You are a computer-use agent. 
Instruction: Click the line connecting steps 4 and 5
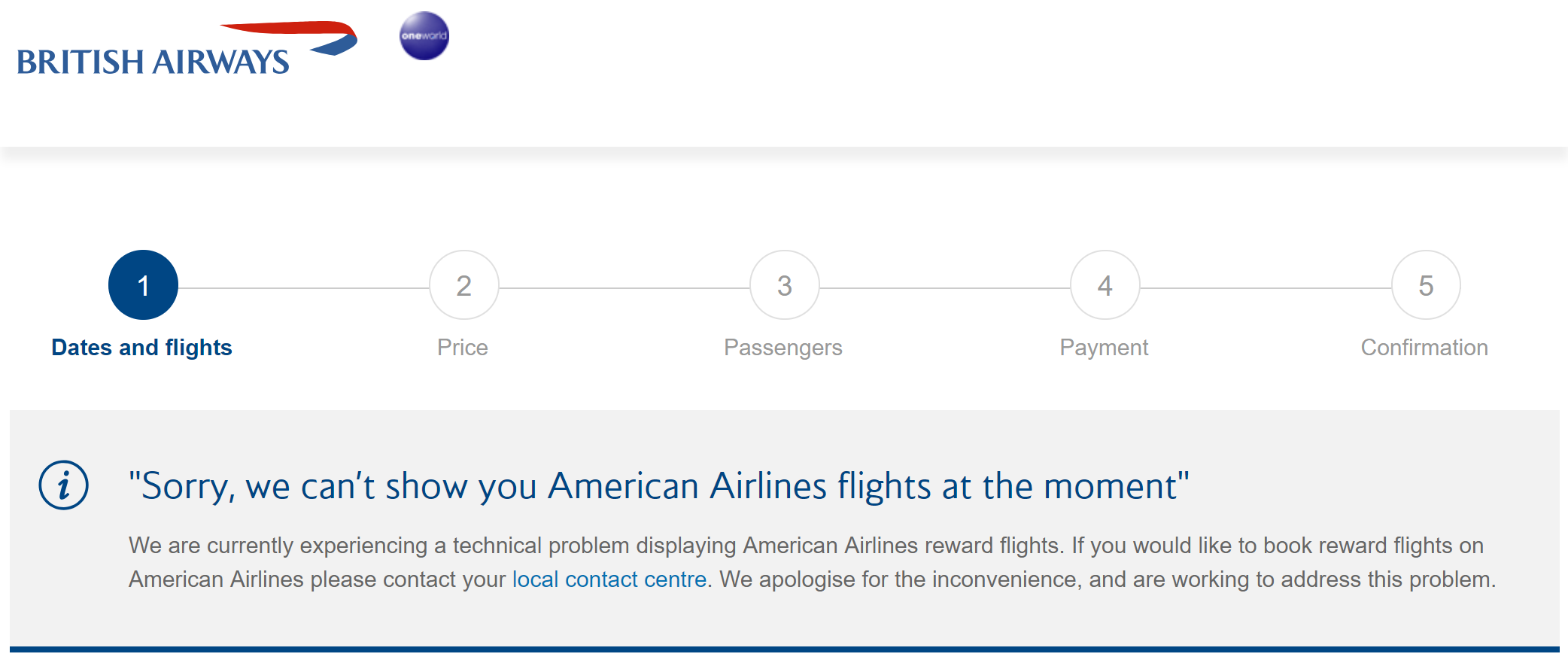pos(1265,287)
